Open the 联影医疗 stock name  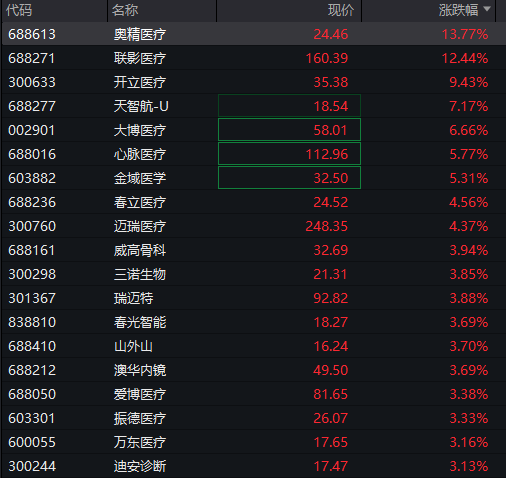pos(140,58)
